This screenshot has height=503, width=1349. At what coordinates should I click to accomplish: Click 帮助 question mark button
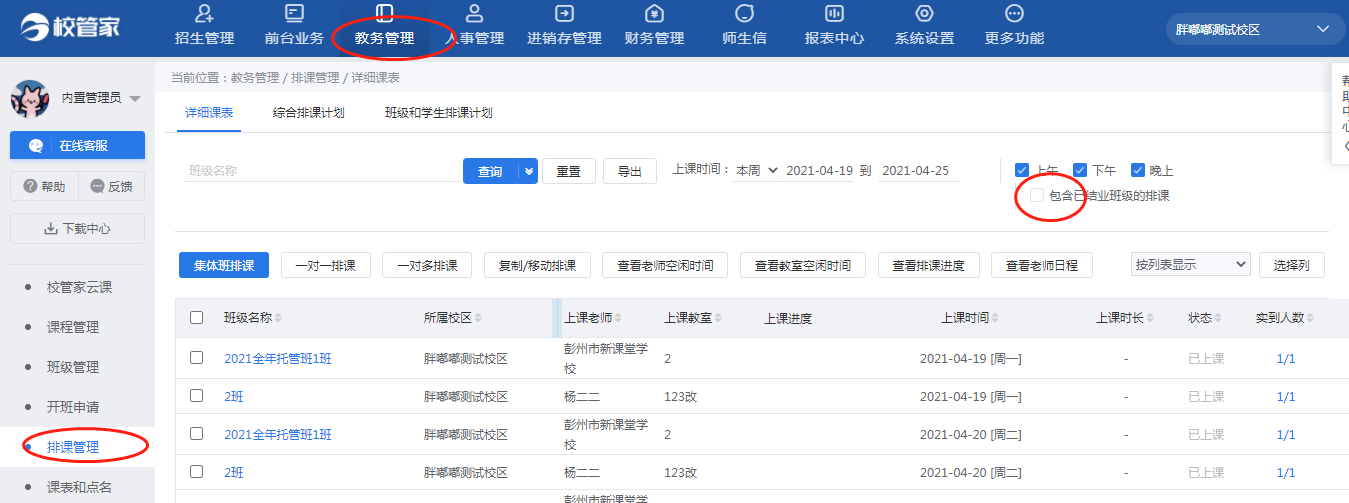44,186
